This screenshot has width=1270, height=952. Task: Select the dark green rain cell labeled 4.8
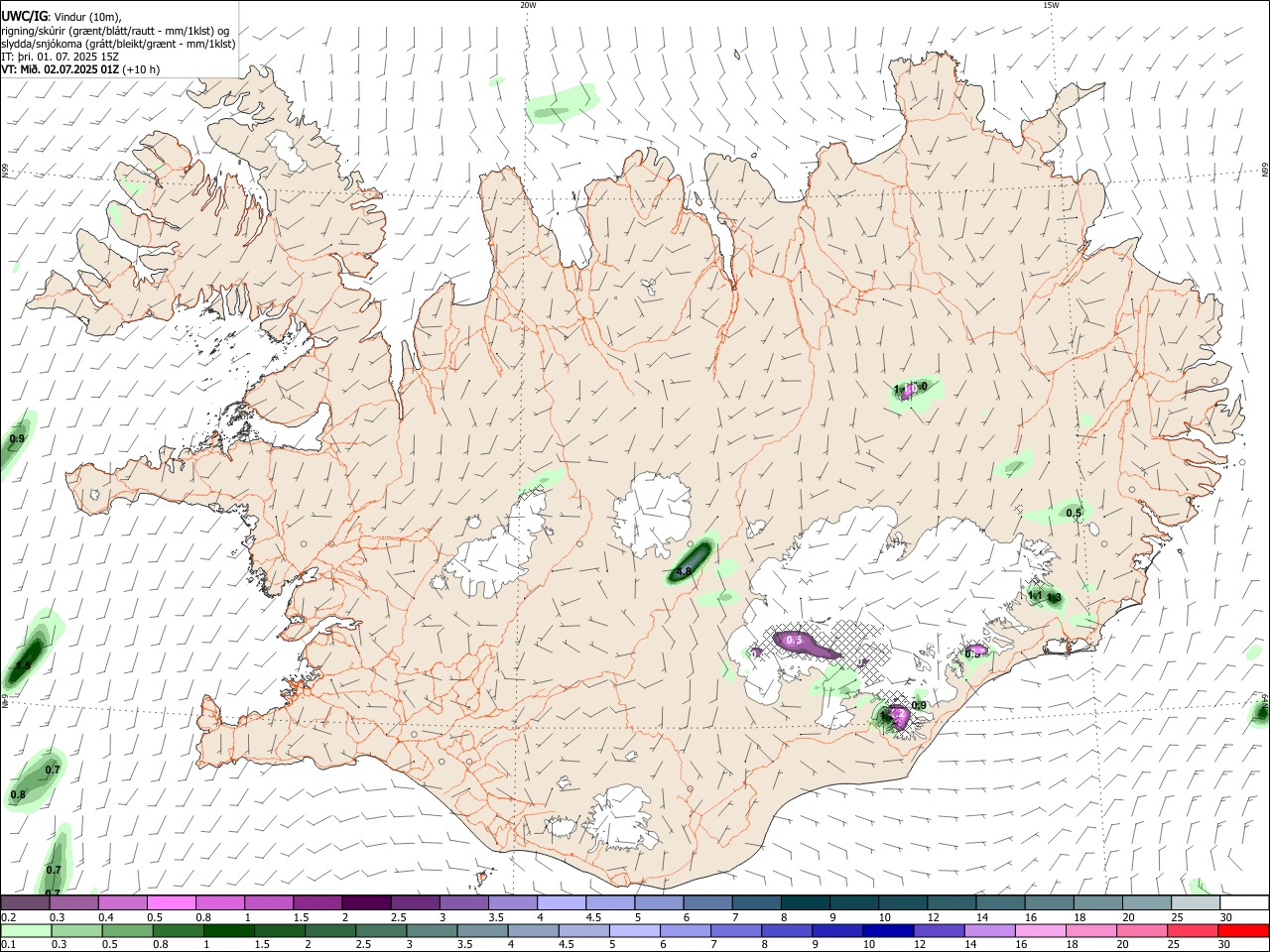[693, 560]
